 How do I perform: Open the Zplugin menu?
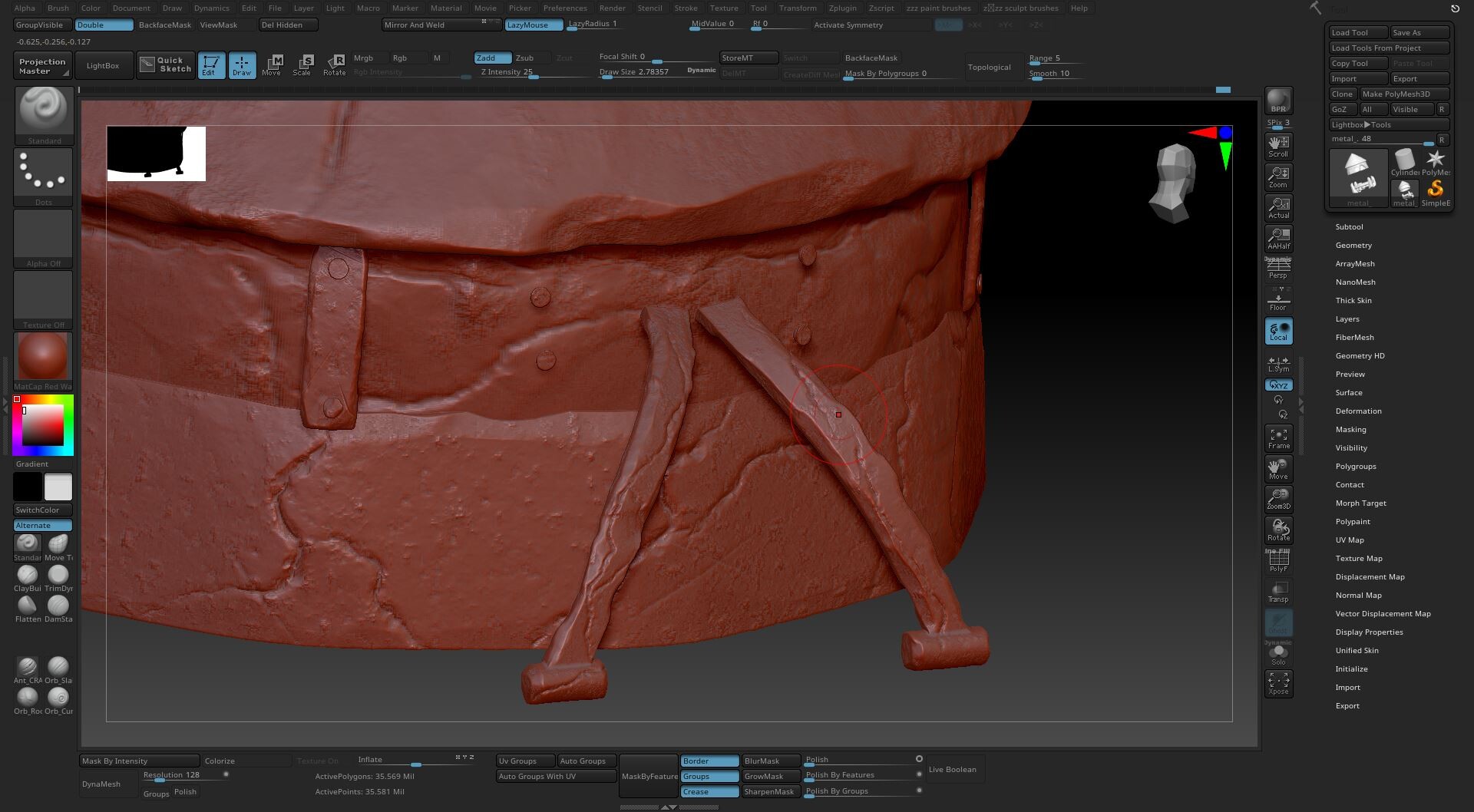[842, 8]
